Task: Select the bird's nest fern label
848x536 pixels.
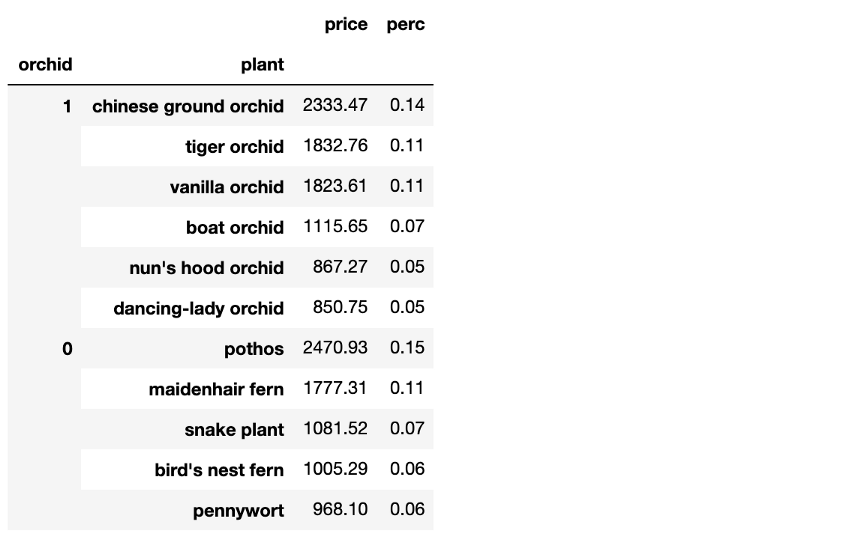Action: [x=219, y=470]
